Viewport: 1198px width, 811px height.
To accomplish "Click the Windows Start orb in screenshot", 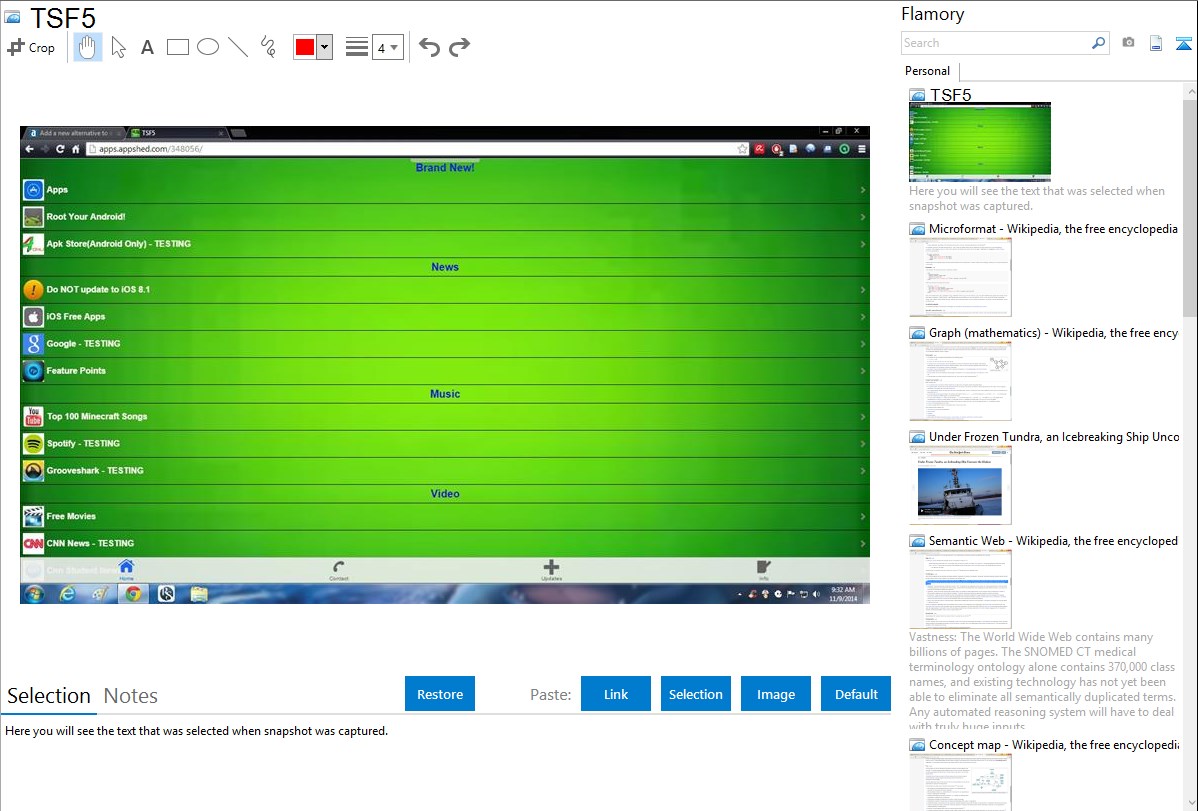I will coord(34,593).
